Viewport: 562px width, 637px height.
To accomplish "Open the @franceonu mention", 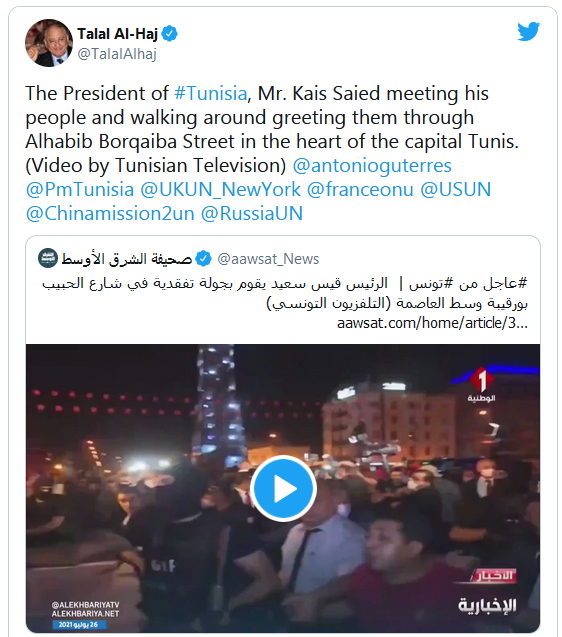I will pyautogui.click(x=360, y=190).
